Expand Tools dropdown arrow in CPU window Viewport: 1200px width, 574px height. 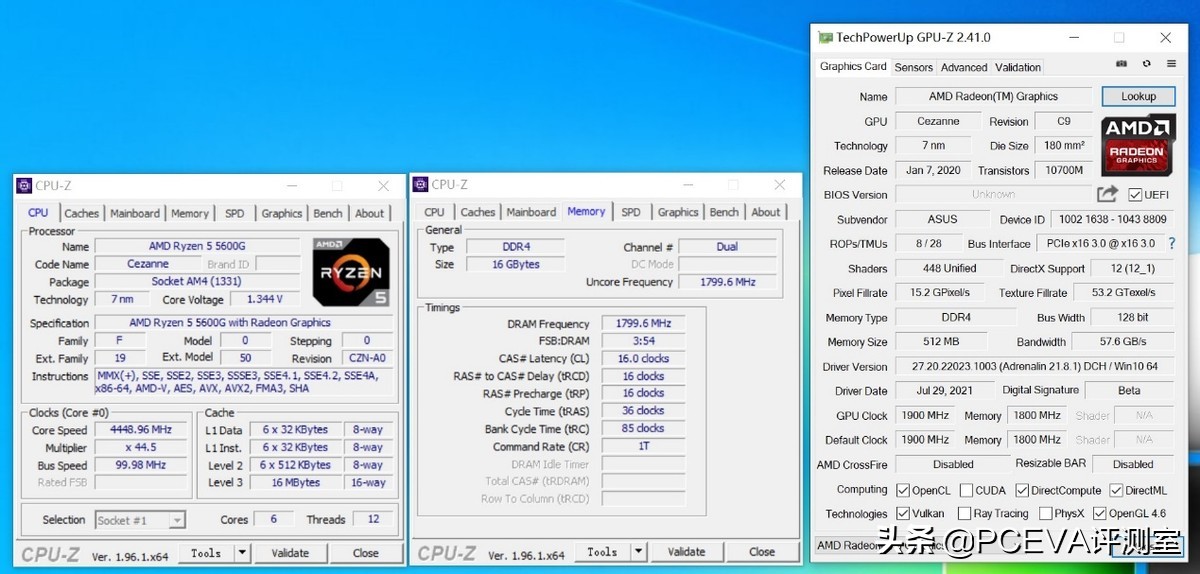pos(242,553)
